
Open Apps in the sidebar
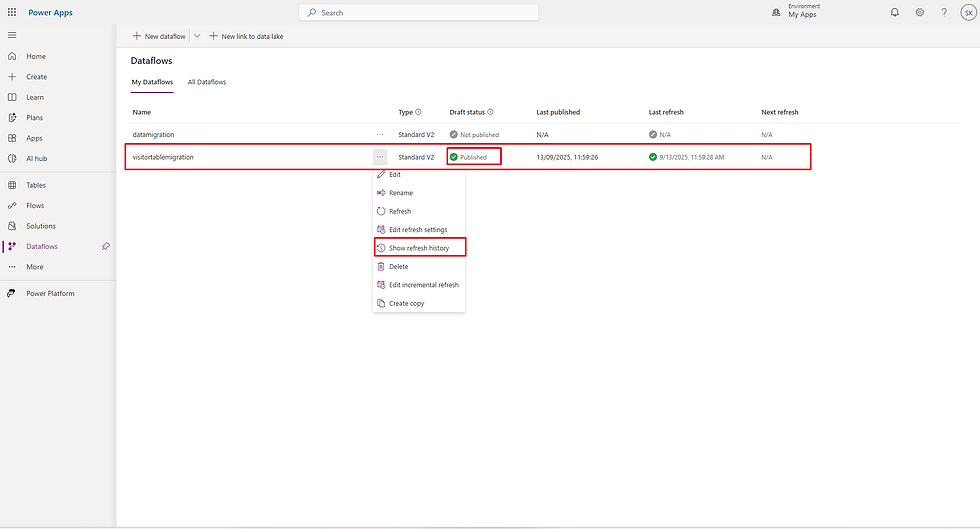[34, 138]
